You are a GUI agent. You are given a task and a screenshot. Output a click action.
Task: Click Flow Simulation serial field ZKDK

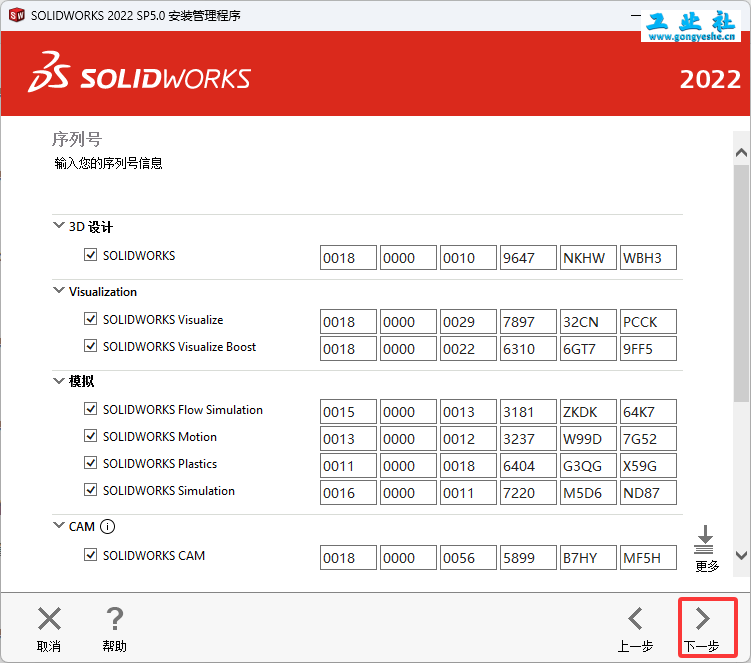[x=588, y=412]
